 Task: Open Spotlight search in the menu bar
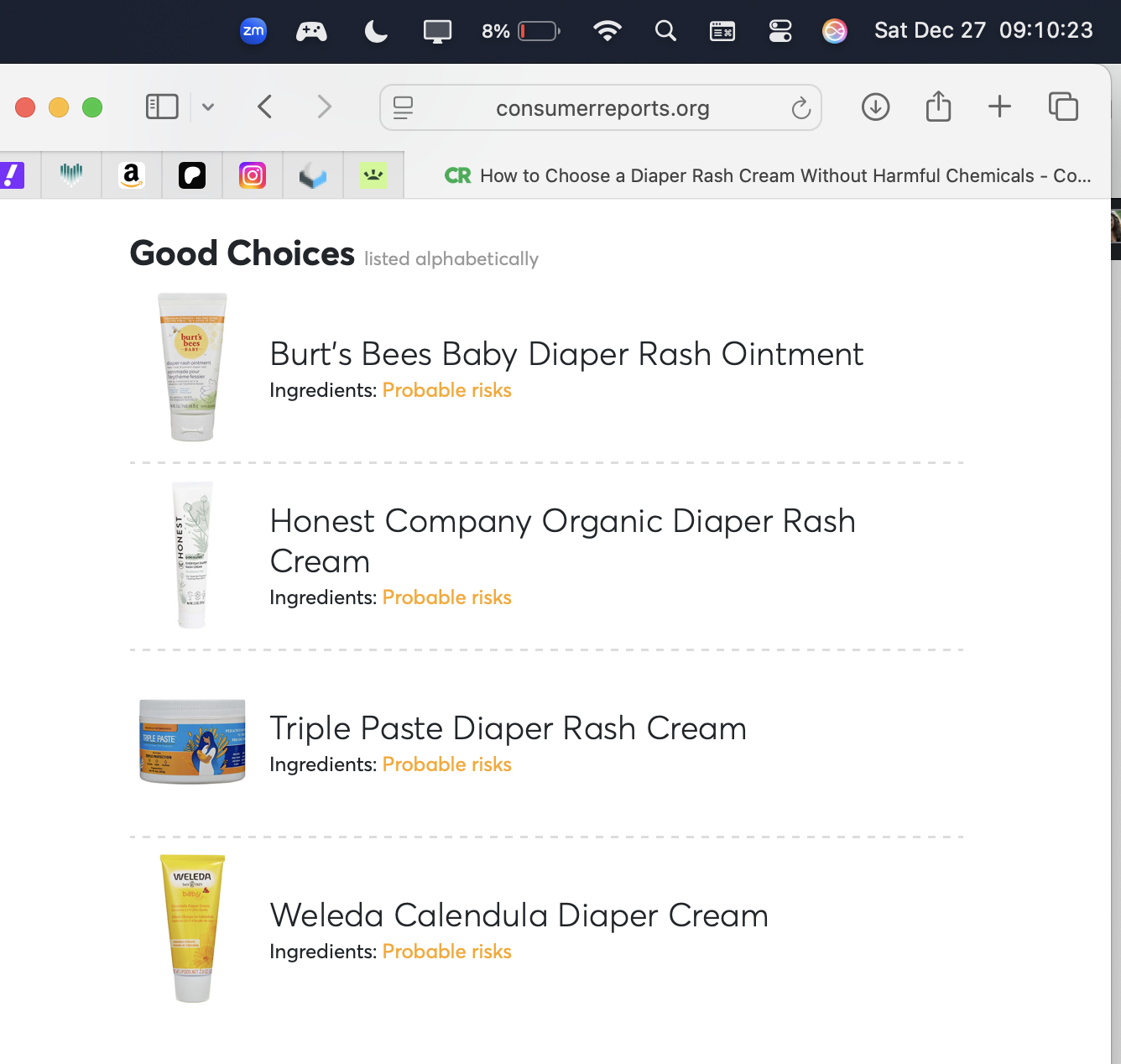[665, 31]
